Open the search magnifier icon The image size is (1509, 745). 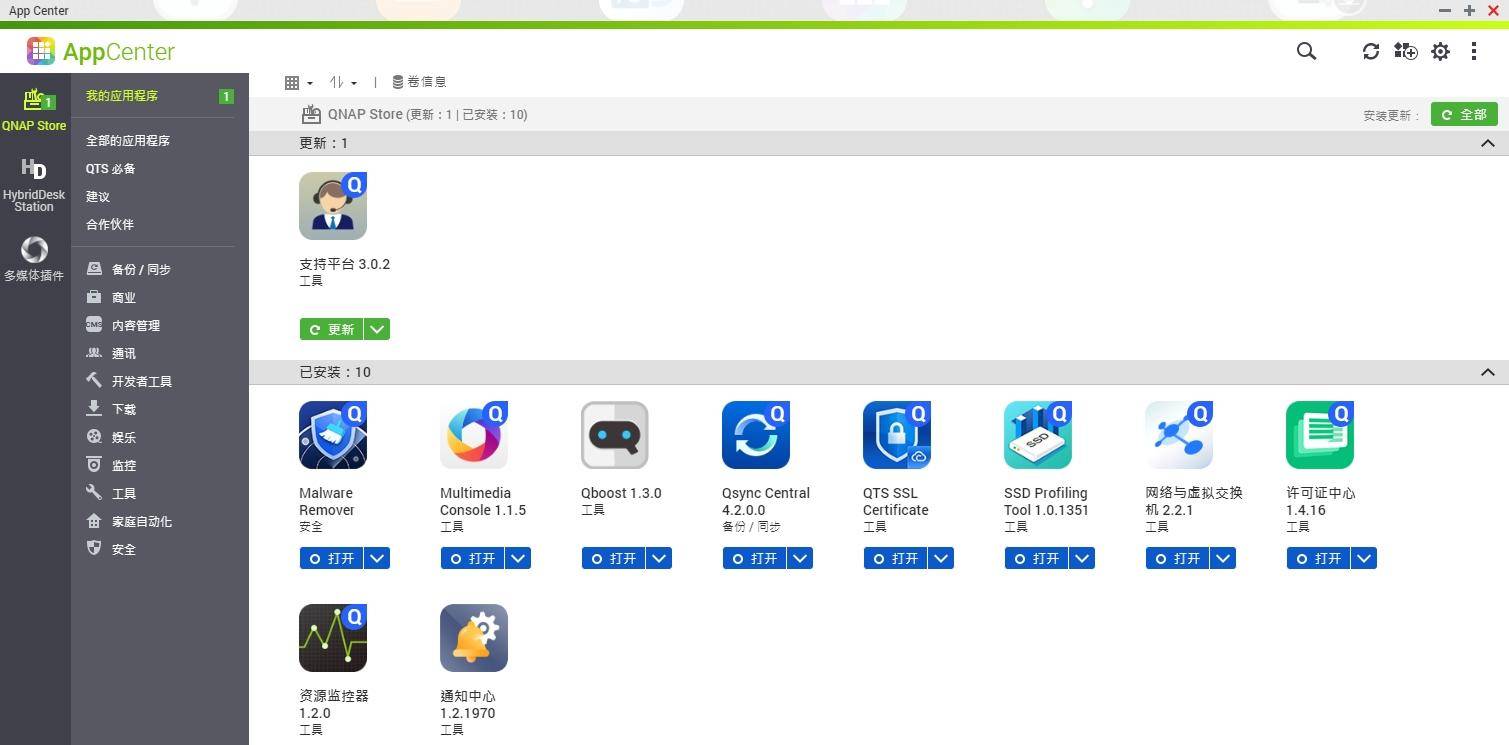pos(1306,51)
